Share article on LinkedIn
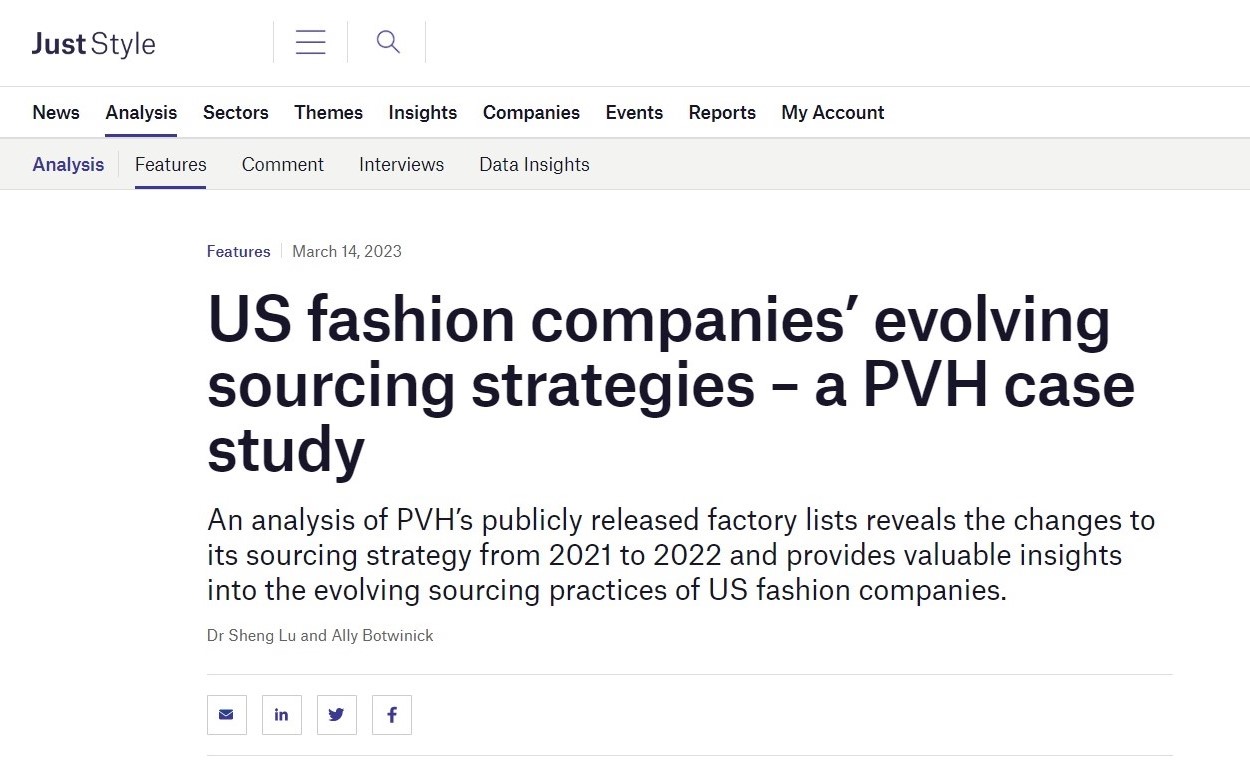This screenshot has width=1250, height=783. pos(282,715)
